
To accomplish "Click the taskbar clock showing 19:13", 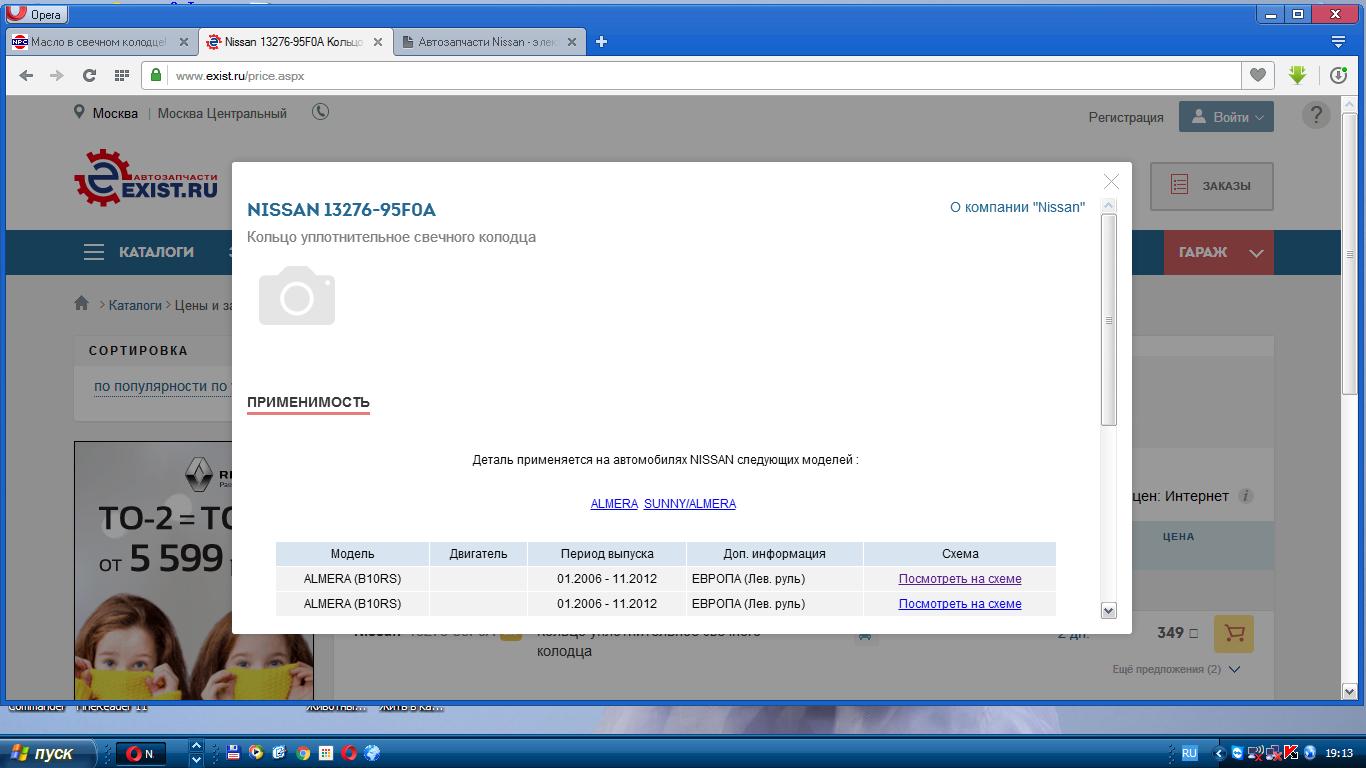I will (x=1339, y=753).
